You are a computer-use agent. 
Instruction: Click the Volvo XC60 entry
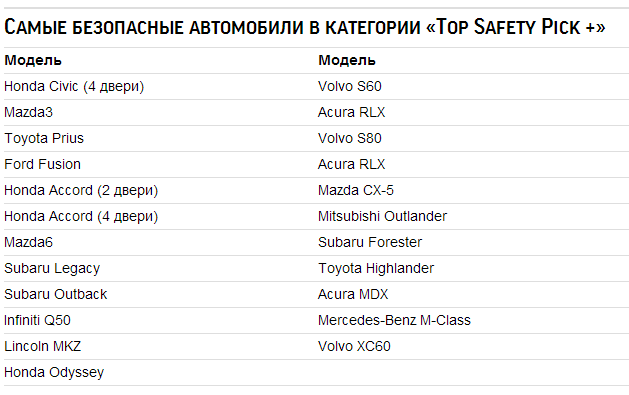point(354,346)
